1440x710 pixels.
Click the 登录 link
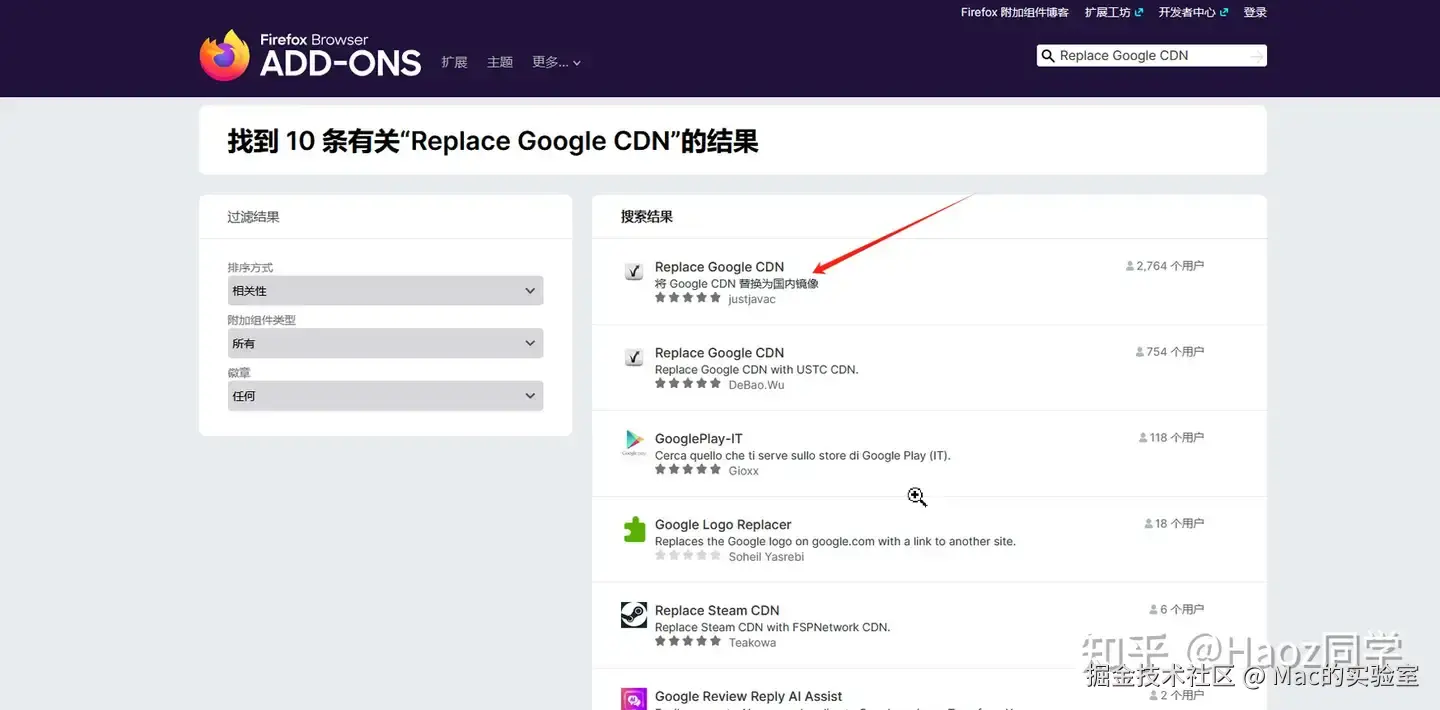tap(1255, 12)
